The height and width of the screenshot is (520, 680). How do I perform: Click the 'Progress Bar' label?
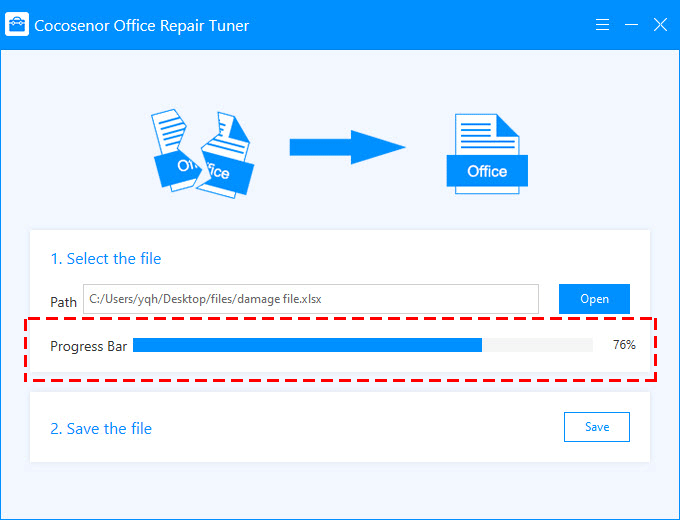coord(88,346)
